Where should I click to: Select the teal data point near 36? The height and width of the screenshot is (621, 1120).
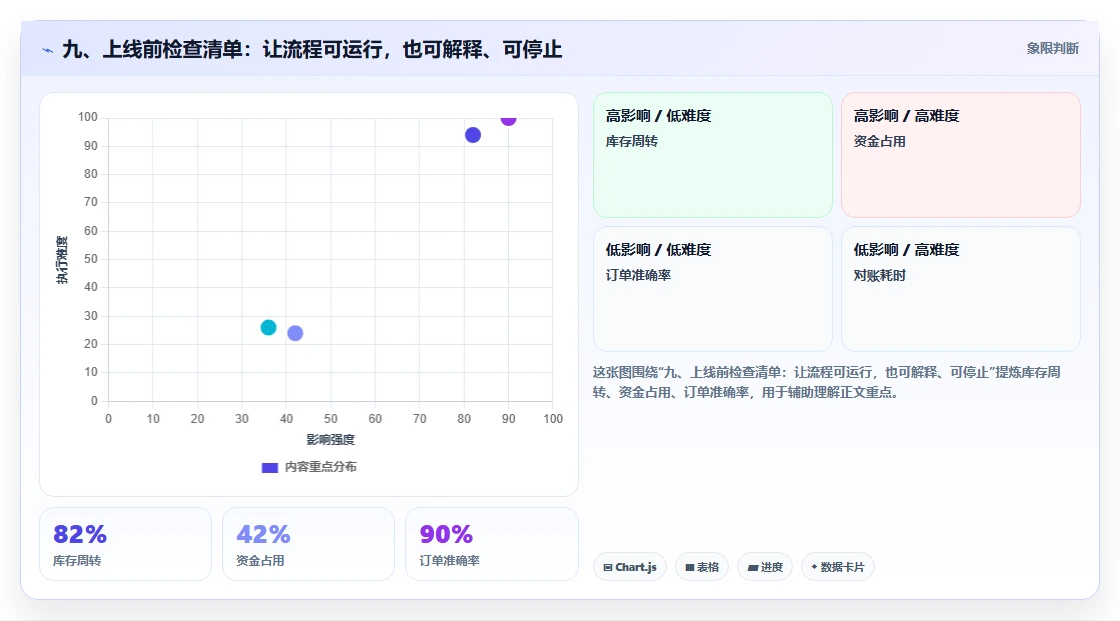(x=269, y=327)
